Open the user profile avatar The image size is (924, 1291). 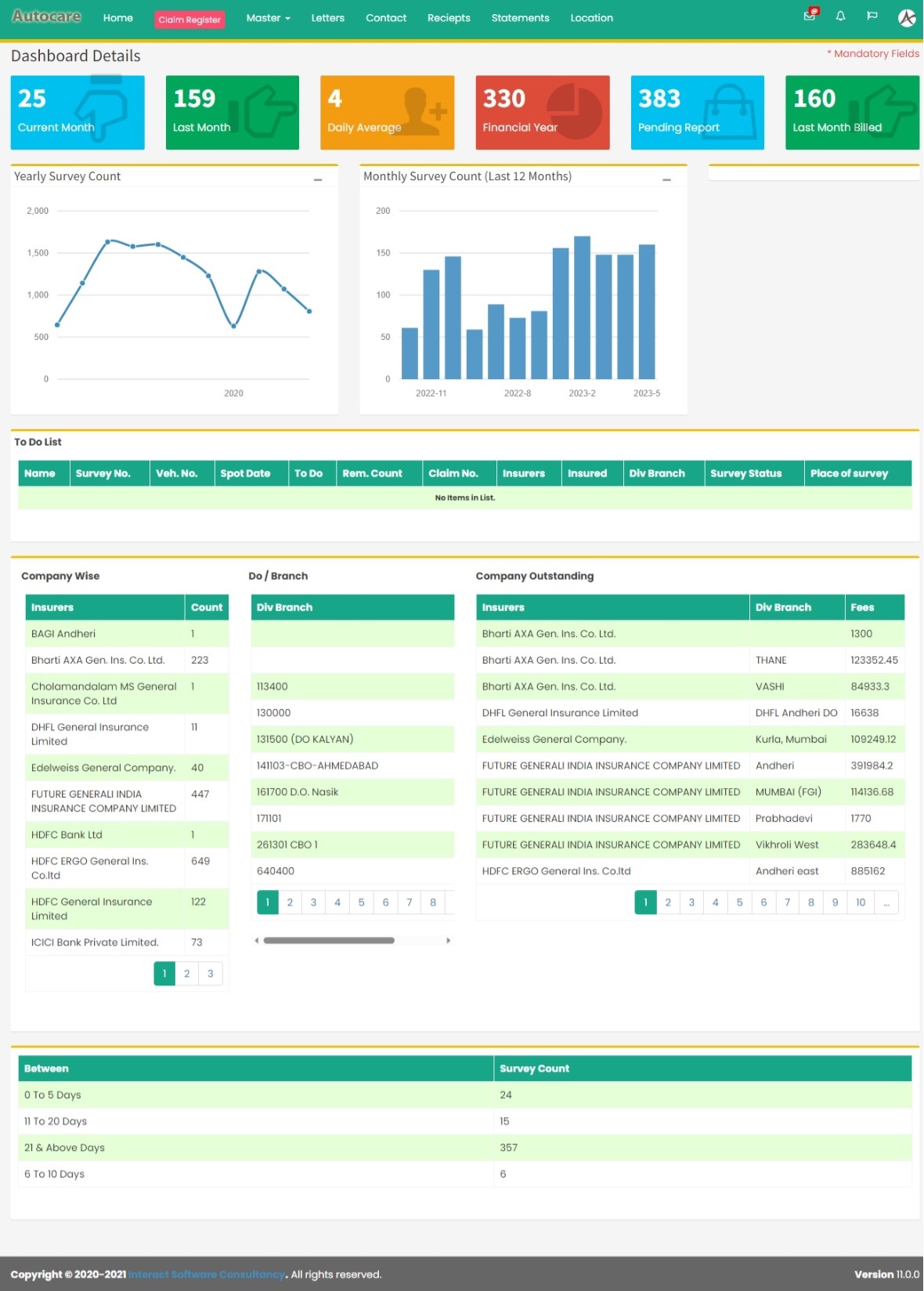coord(907,17)
